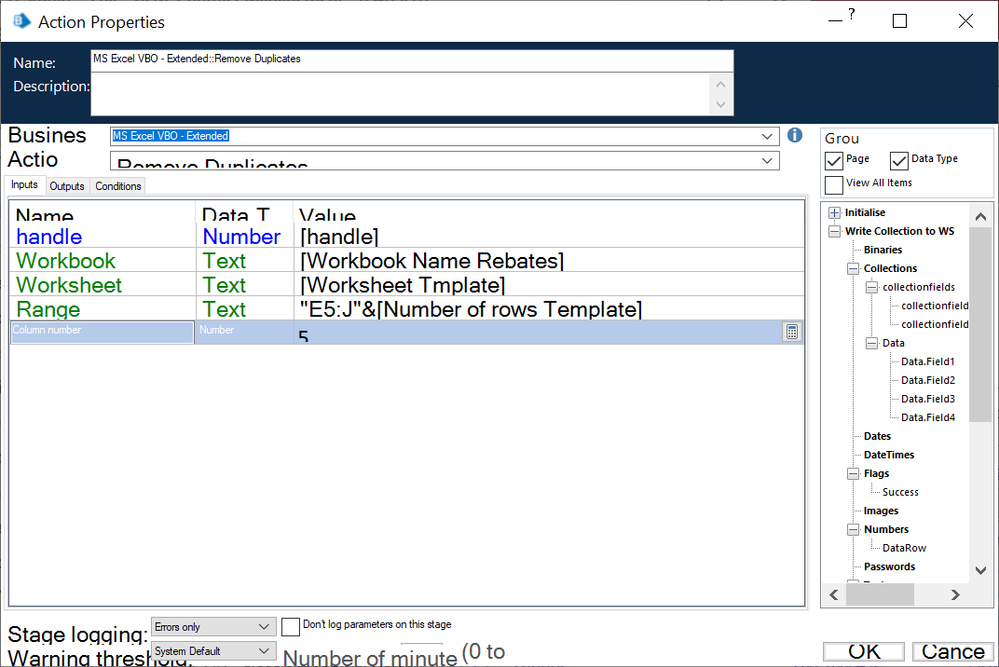The height and width of the screenshot is (667, 999).
Task: Click the Description text area
Action: click(x=400, y=94)
